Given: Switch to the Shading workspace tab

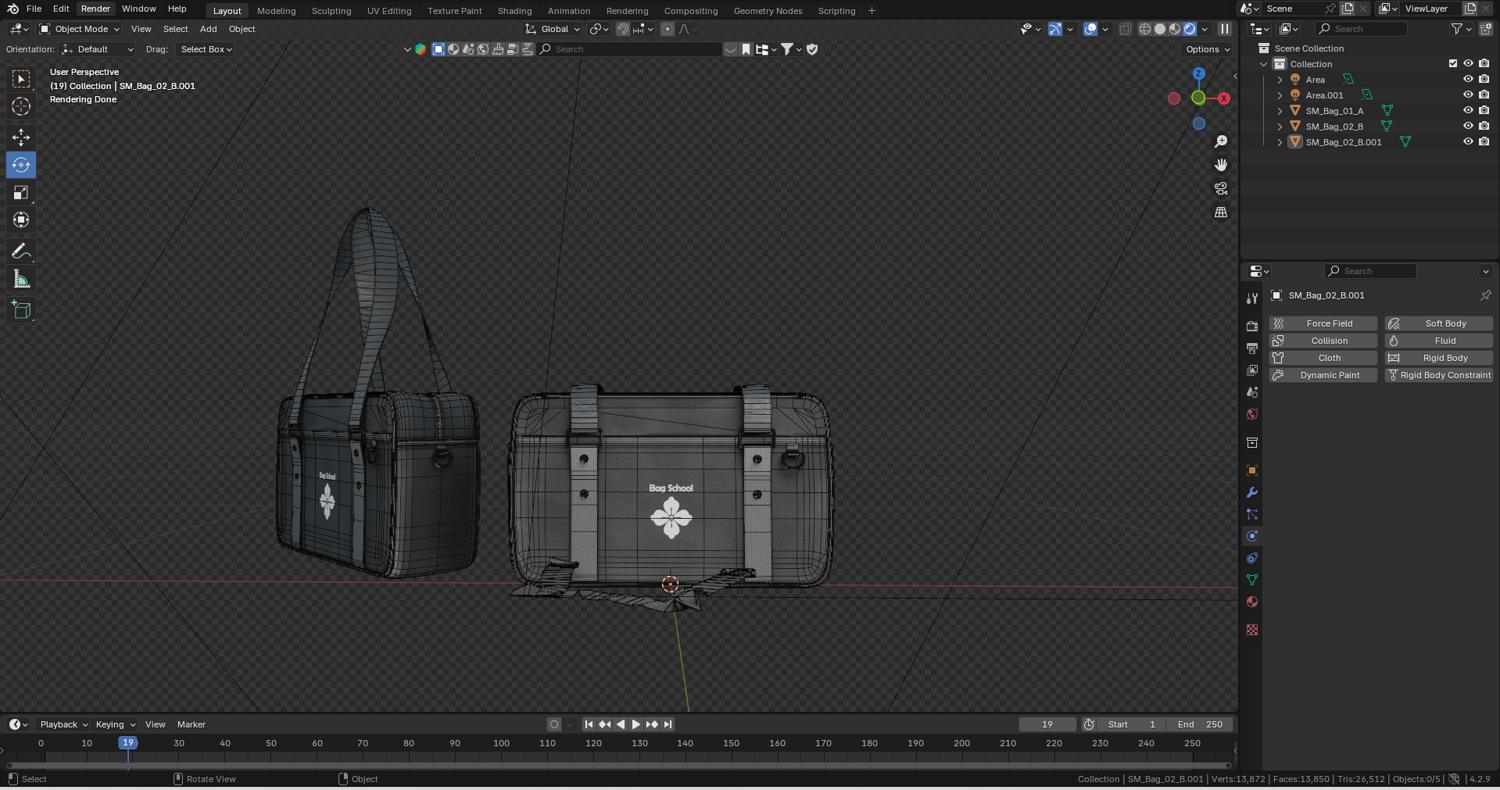Looking at the screenshot, I should [x=514, y=11].
